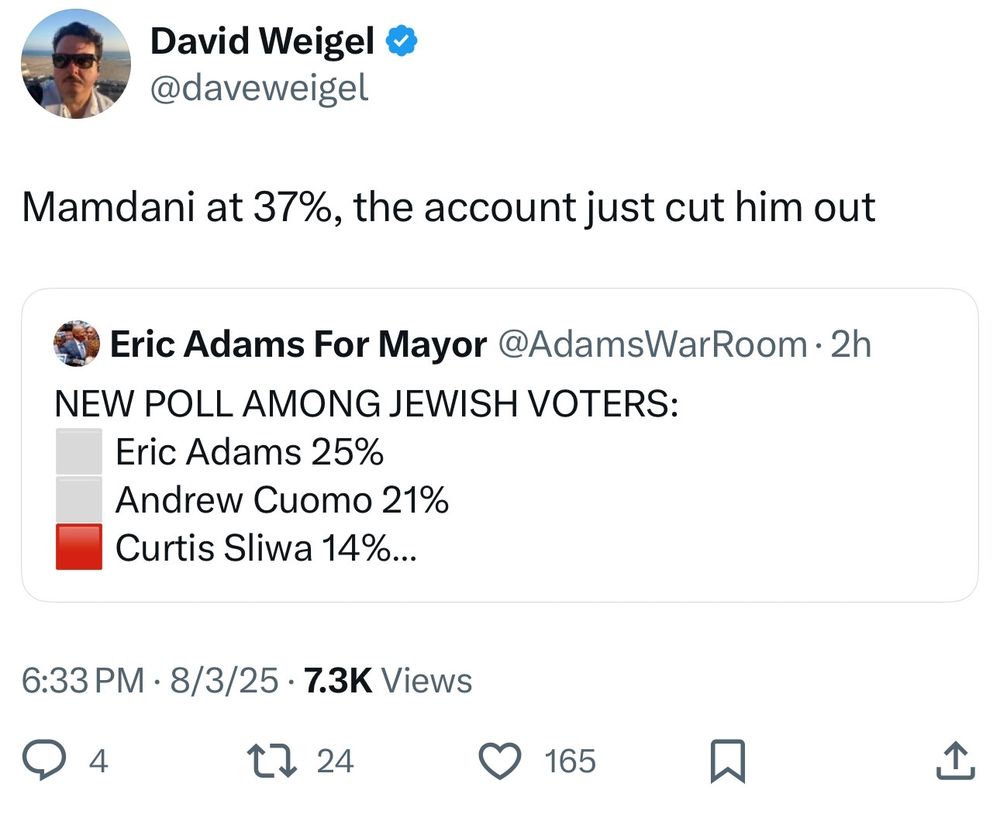Open the share upload icon
1000x819 pixels.
coord(955,760)
